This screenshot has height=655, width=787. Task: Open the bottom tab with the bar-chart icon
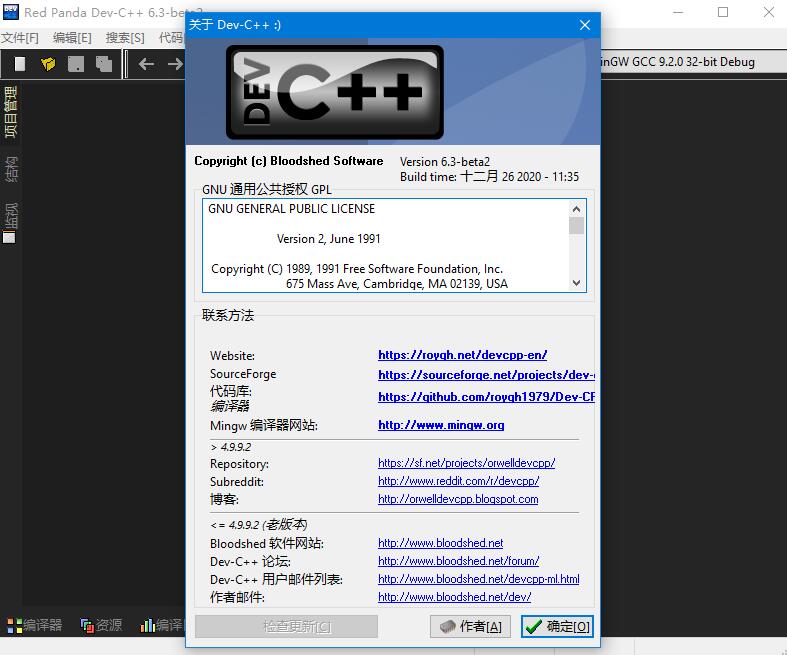click(162, 625)
